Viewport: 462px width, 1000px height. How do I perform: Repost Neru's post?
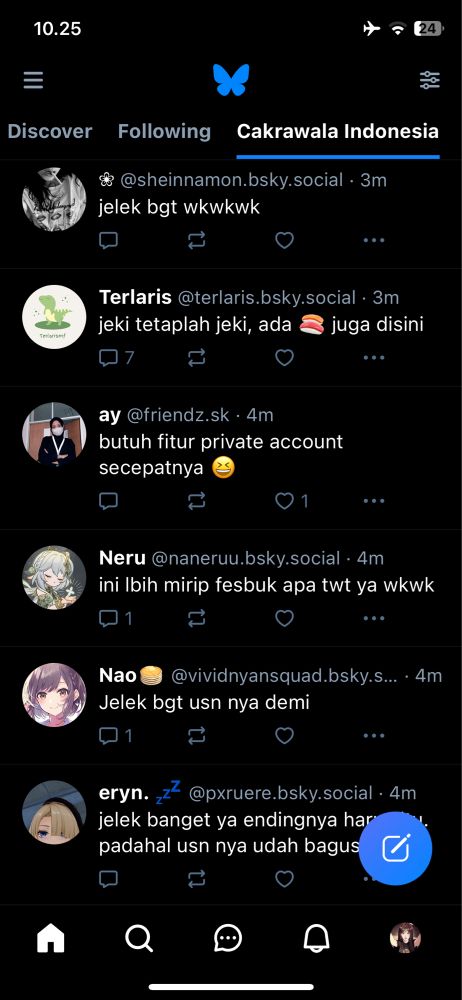tap(197, 618)
